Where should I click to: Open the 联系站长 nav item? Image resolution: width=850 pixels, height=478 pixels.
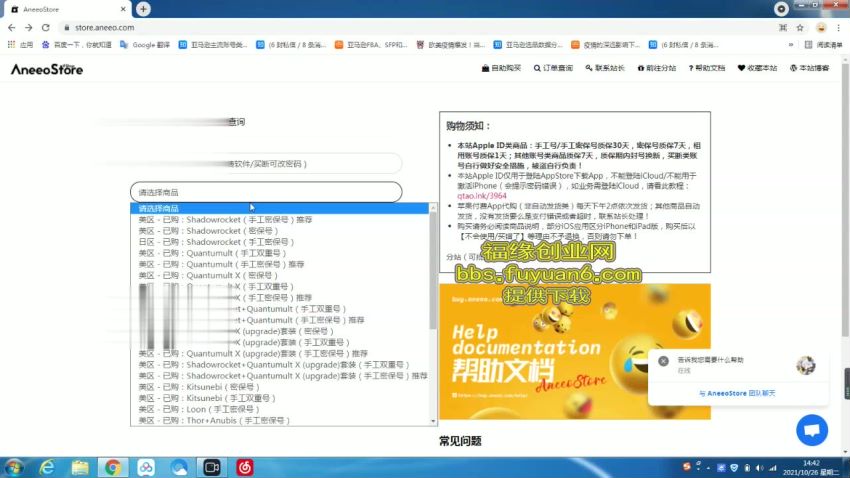(605, 68)
